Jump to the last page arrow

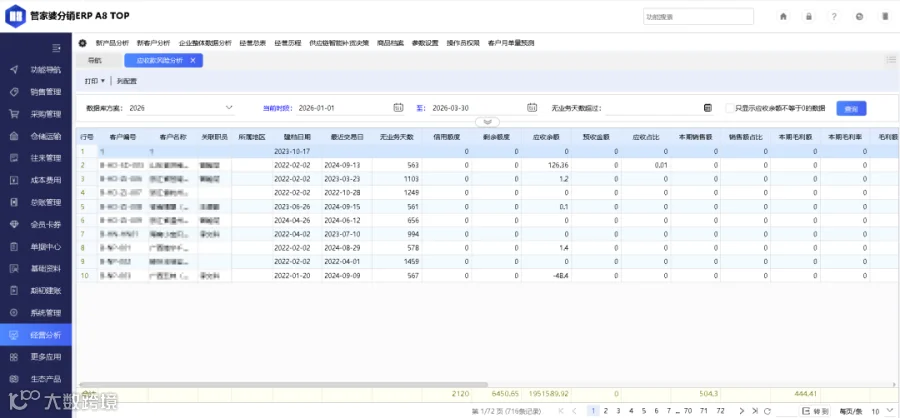click(x=754, y=411)
